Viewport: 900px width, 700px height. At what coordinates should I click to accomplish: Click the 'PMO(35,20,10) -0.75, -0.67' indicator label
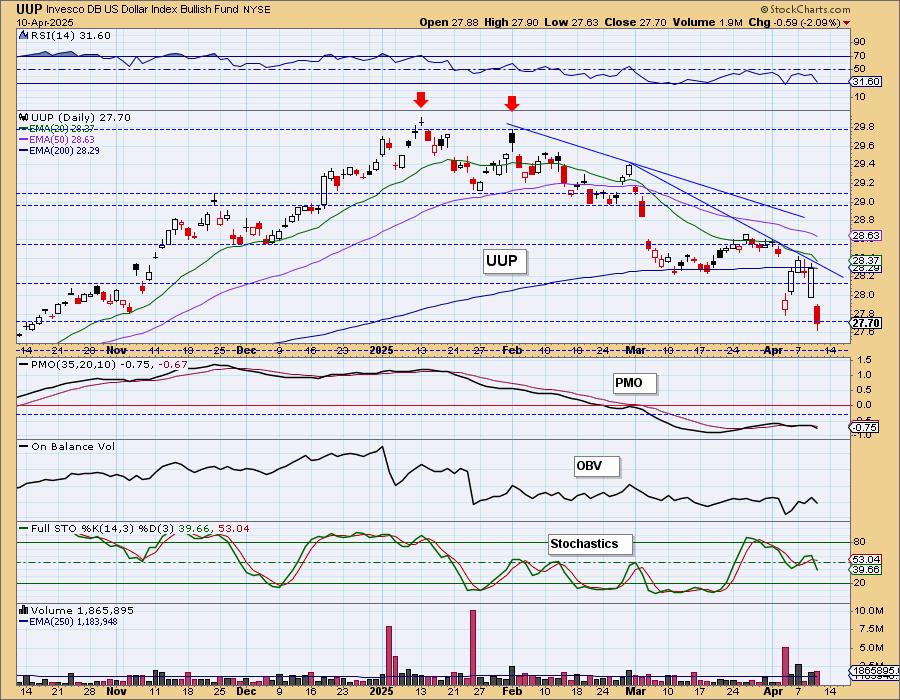pos(110,364)
